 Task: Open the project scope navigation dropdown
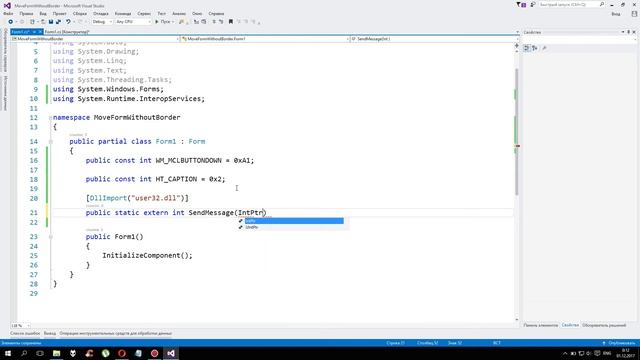pos(95,39)
